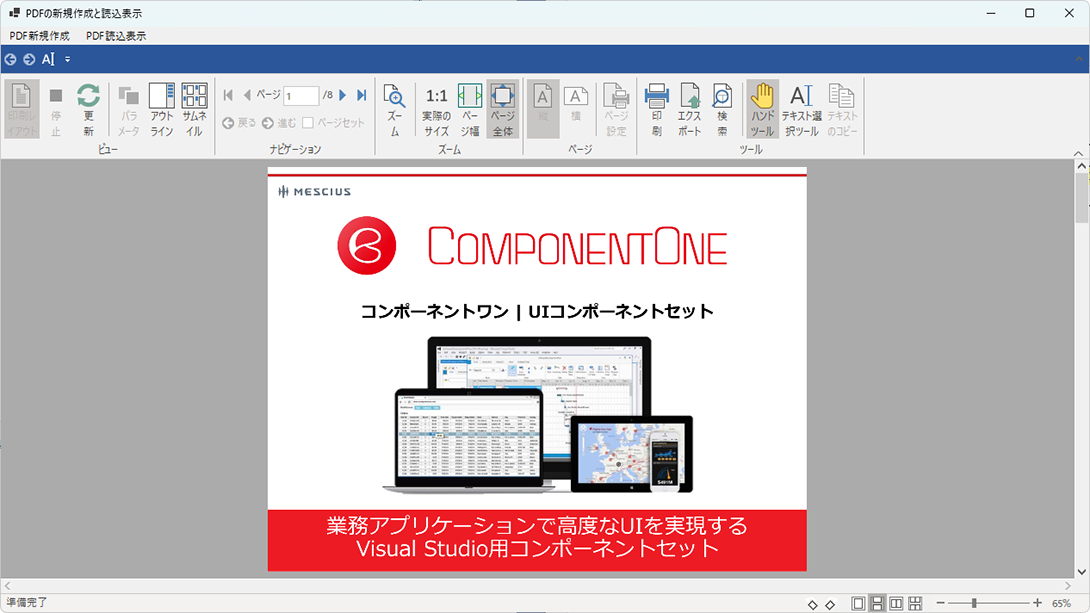Go to the first page
Screen dimensions: 1090x613
228,95
